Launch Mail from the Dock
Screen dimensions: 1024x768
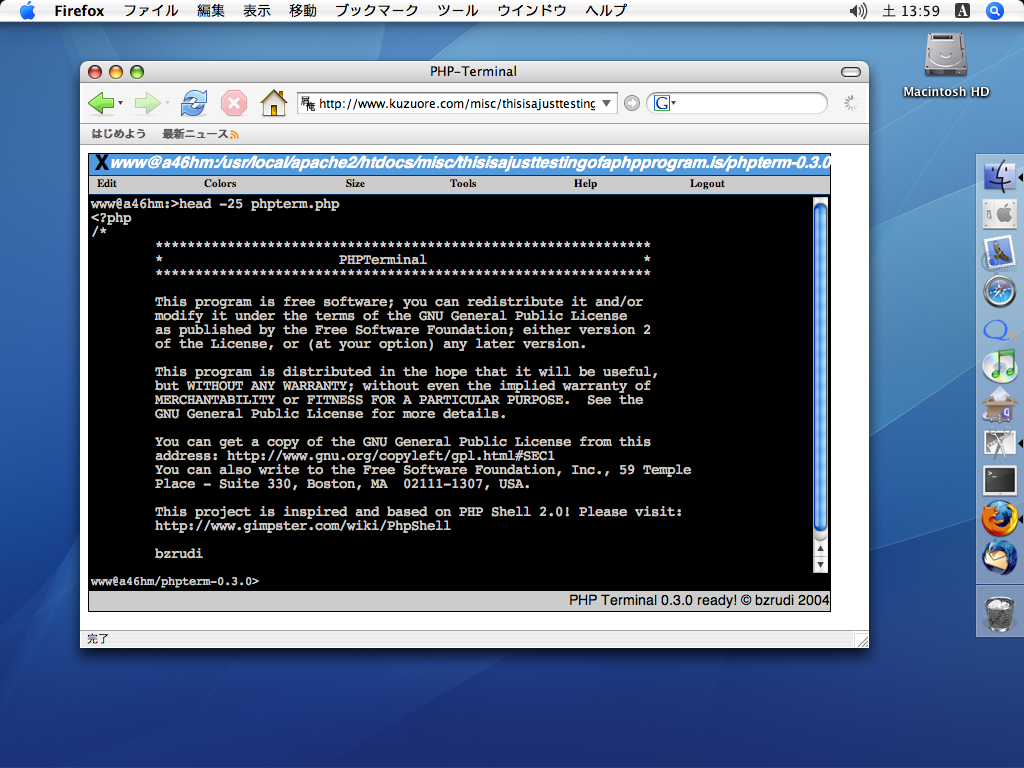[999, 253]
